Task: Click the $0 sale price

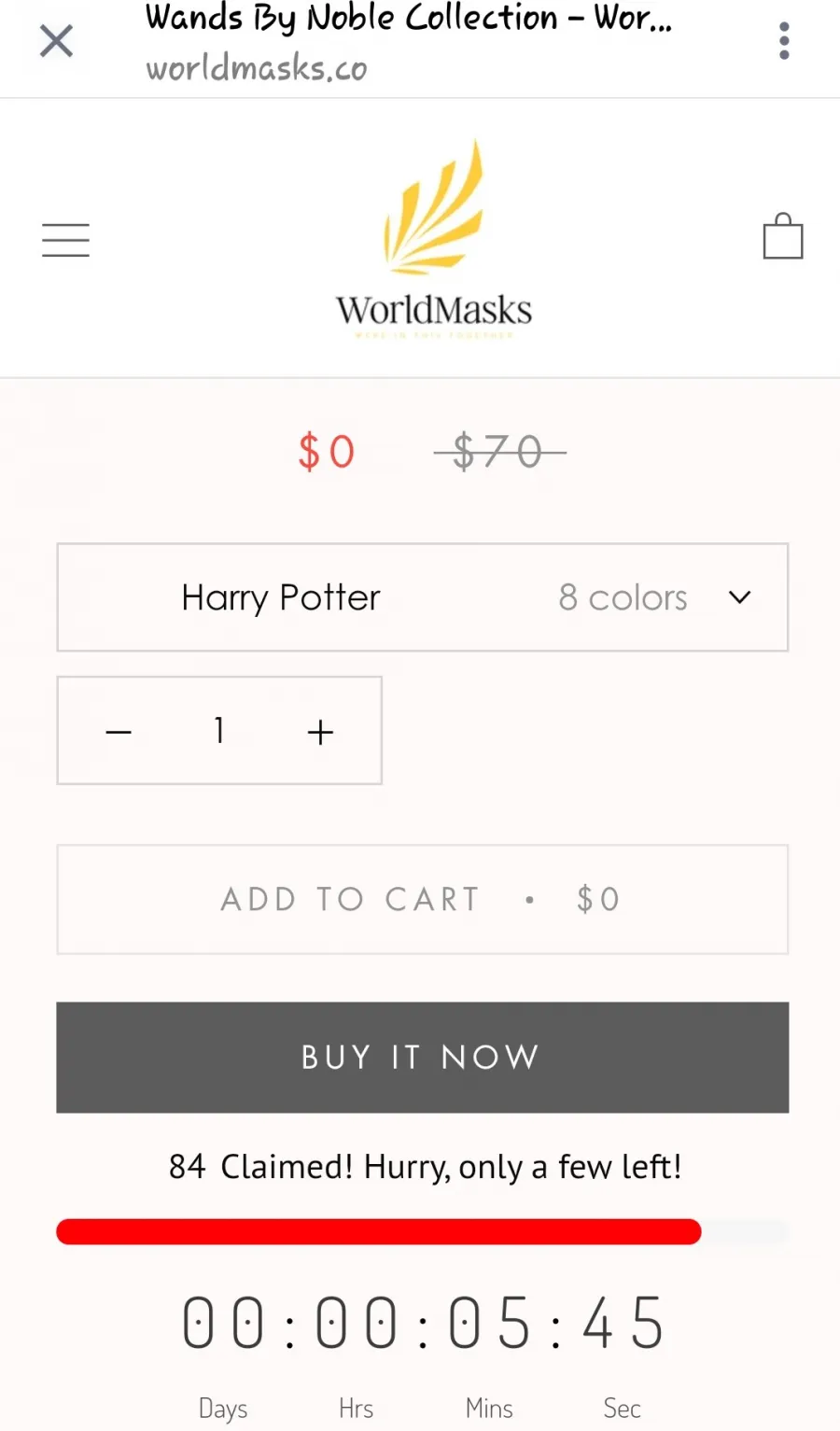Action: click(x=327, y=452)
